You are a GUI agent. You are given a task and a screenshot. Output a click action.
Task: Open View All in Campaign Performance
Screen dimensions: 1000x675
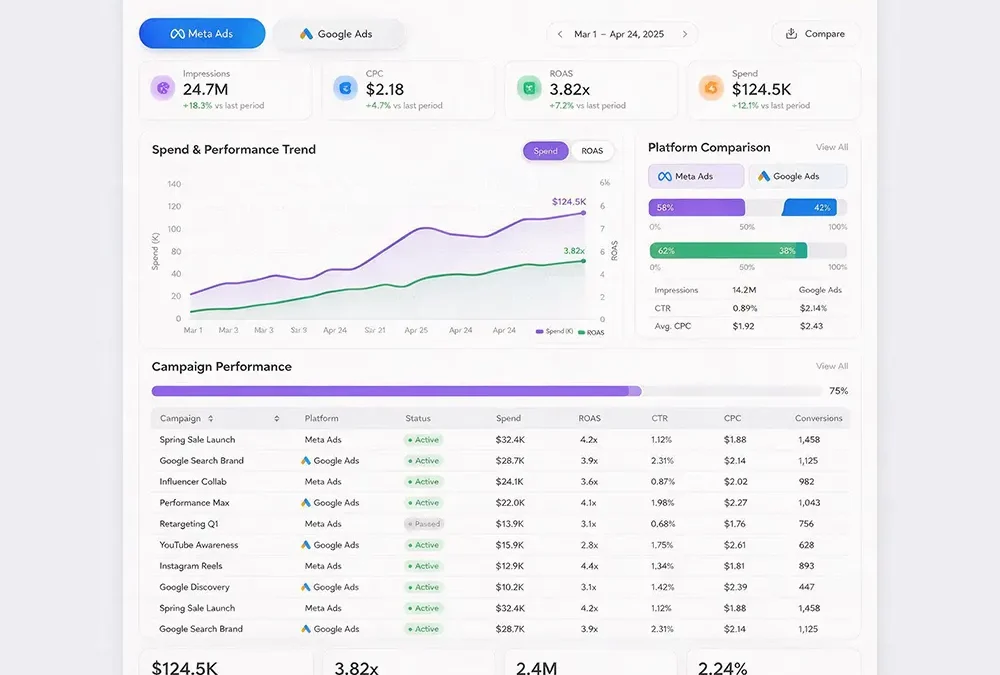(832, 366)
